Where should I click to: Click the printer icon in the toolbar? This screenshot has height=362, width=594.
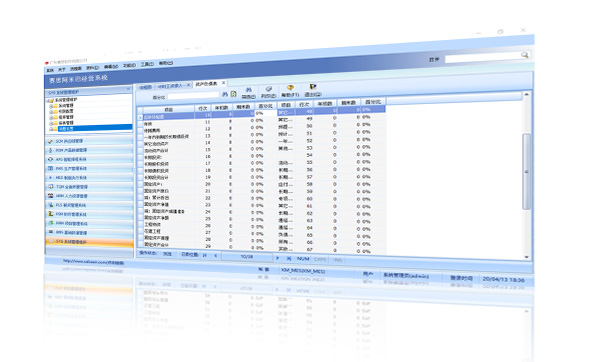(x=269, y=89)
